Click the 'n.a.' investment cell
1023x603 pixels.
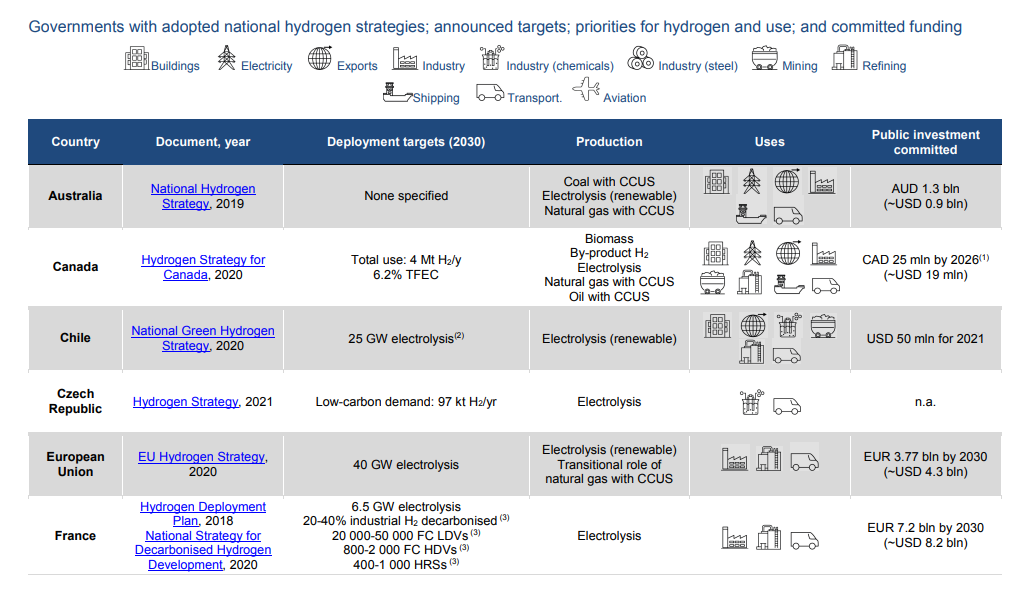(x=925, y=402)
